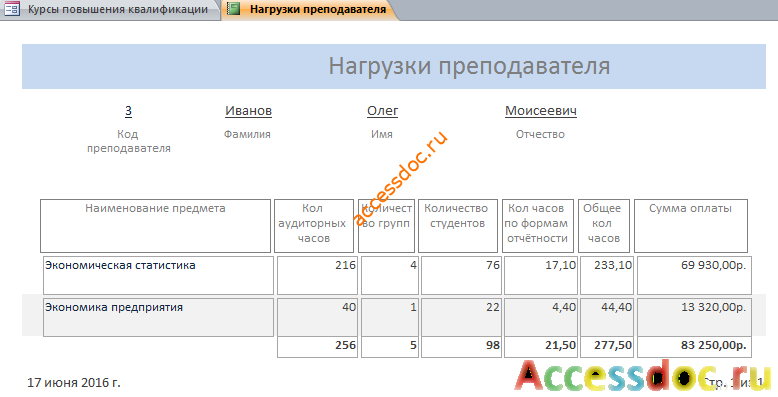Click first name value Олег
Image resolution: width=778 pixels, height=397 pixels.
(383, 111)
